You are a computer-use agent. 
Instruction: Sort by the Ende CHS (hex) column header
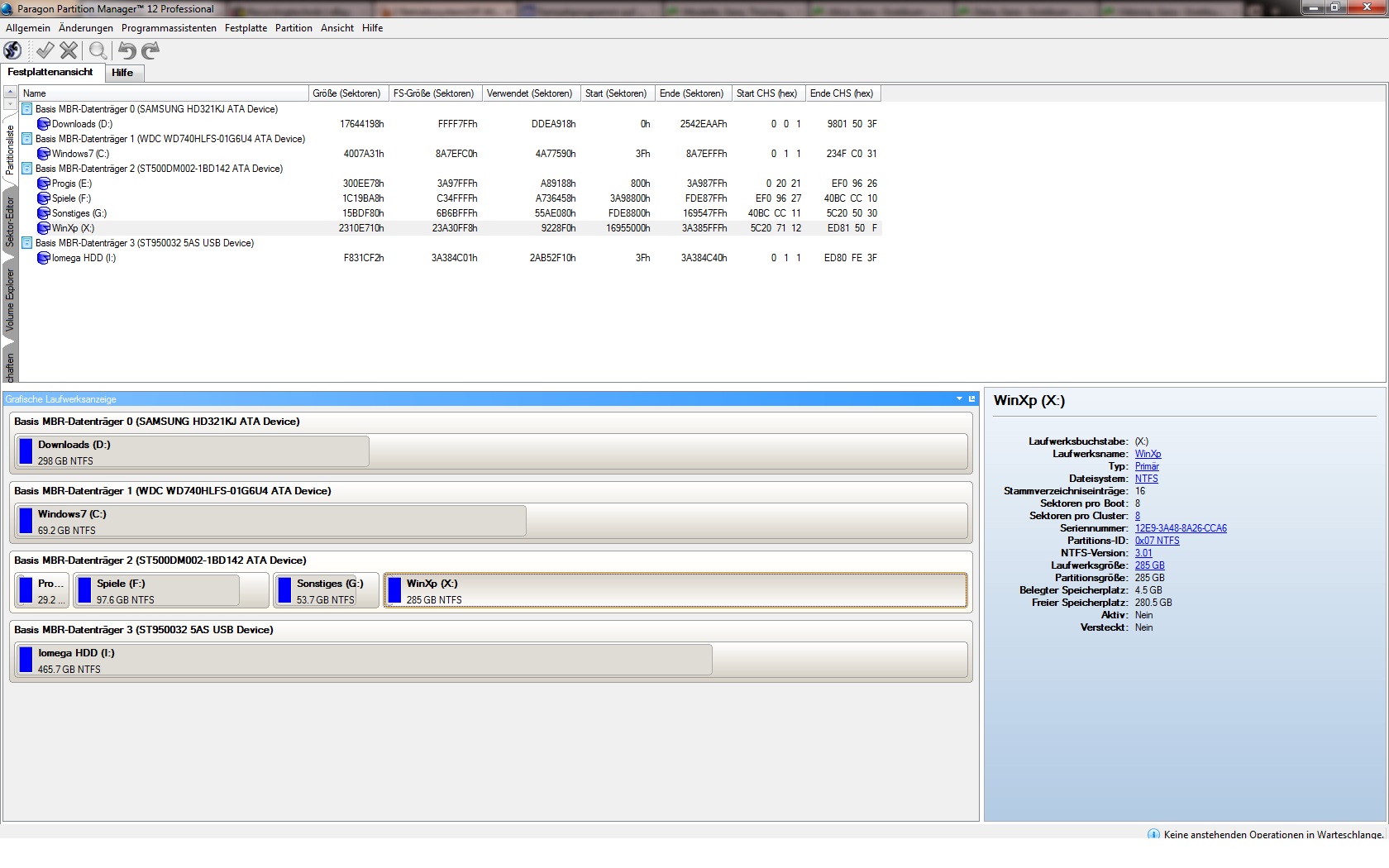[843, 93]
